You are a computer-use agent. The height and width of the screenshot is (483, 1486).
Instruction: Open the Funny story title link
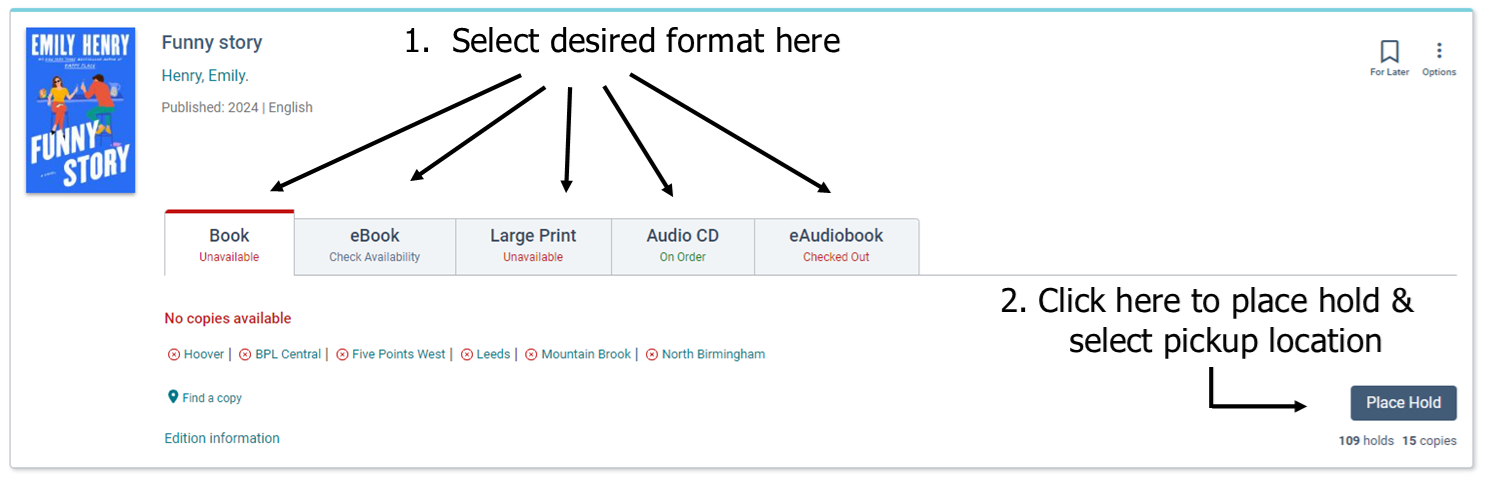pyautogui.click(x=212, y=42)
